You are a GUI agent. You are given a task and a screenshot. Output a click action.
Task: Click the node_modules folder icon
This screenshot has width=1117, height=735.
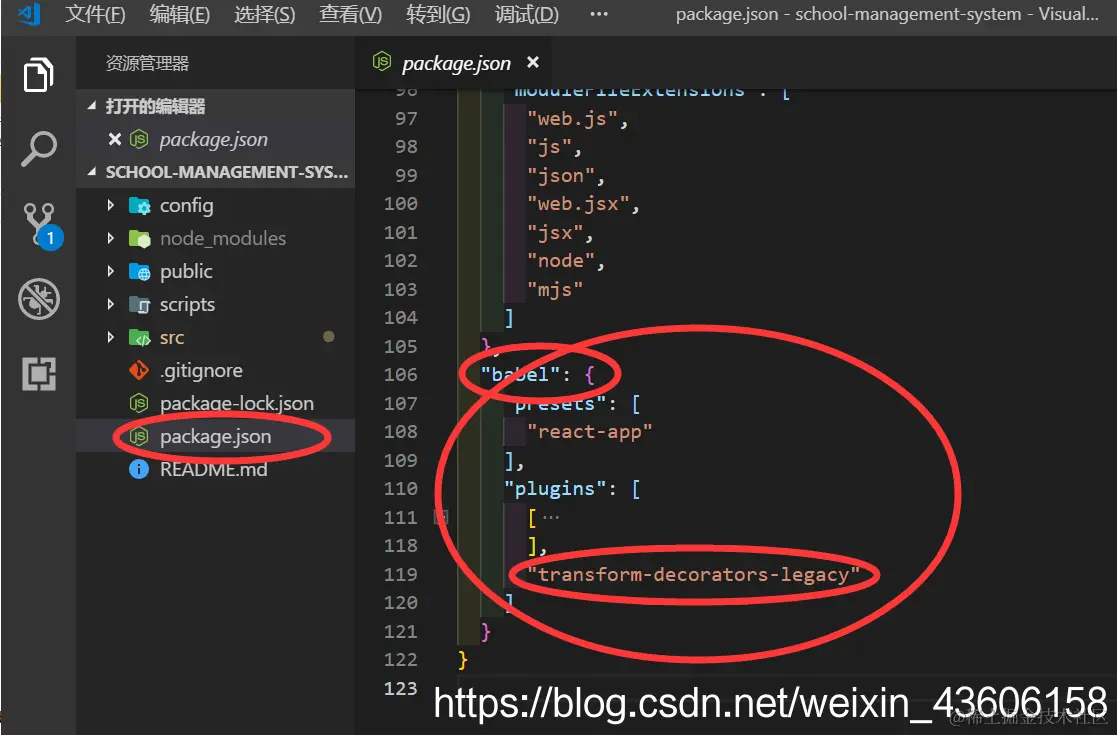pyautogui.click(x=140, y=239)
